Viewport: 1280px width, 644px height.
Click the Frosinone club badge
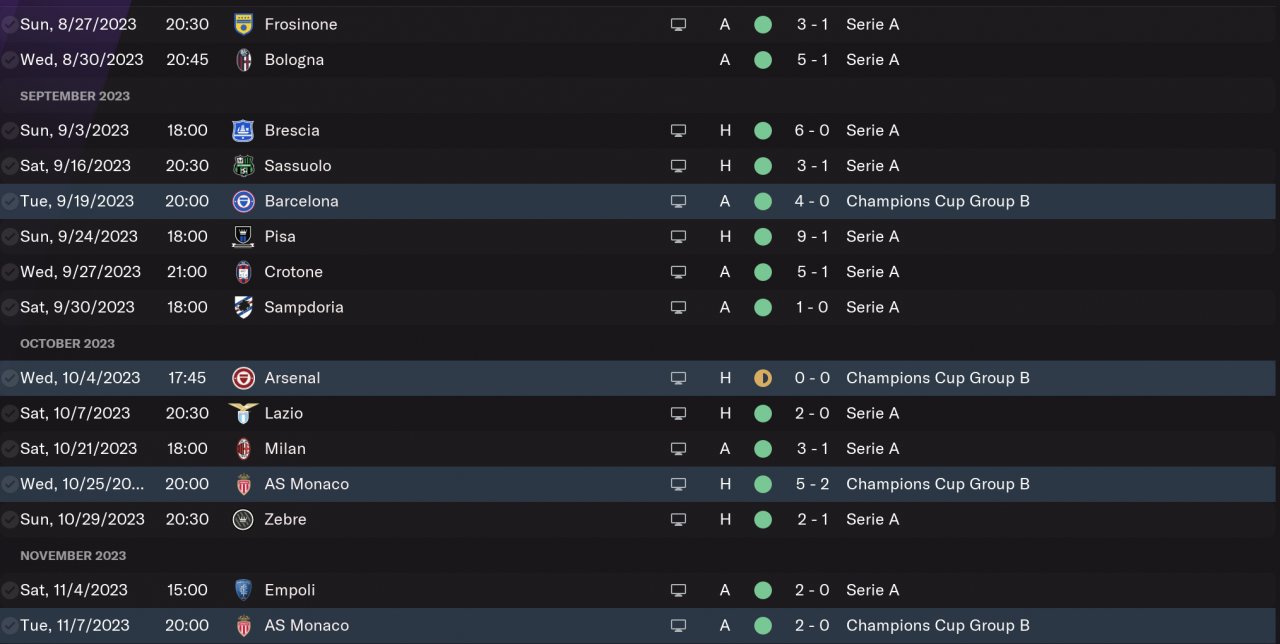click(x=243, y=24)
